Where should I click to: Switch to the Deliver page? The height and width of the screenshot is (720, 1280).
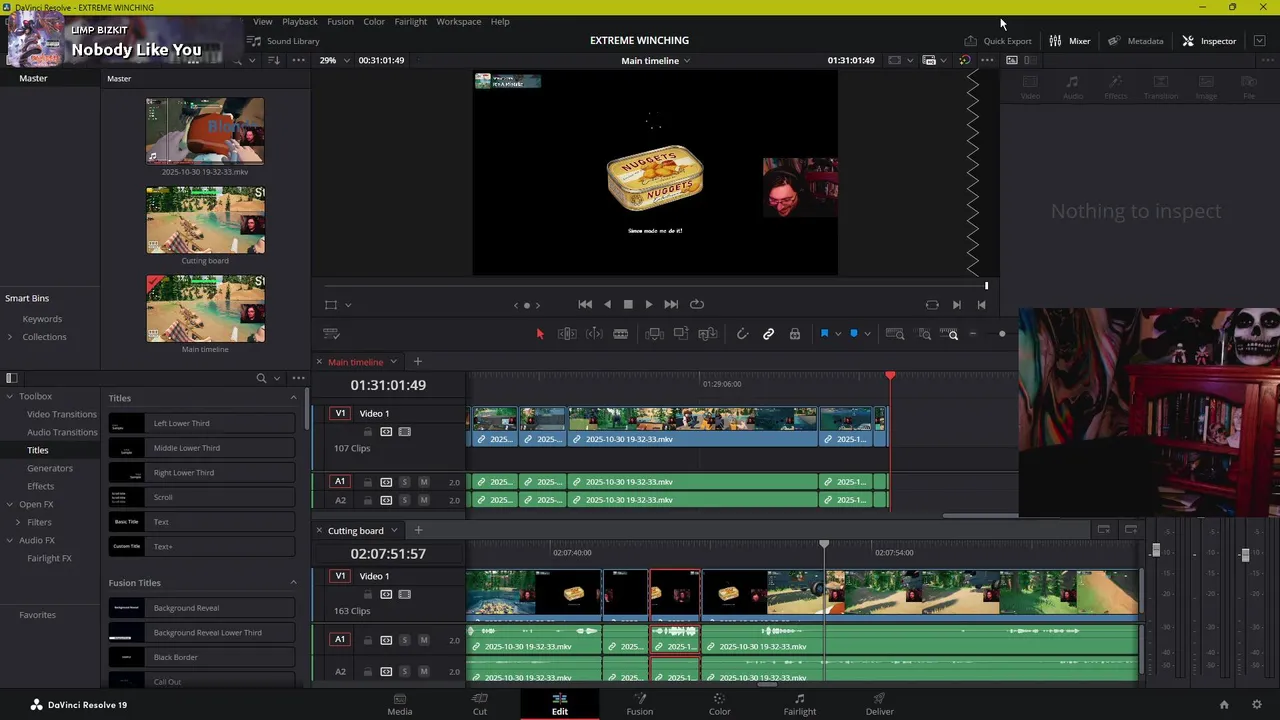coord(880,704)
